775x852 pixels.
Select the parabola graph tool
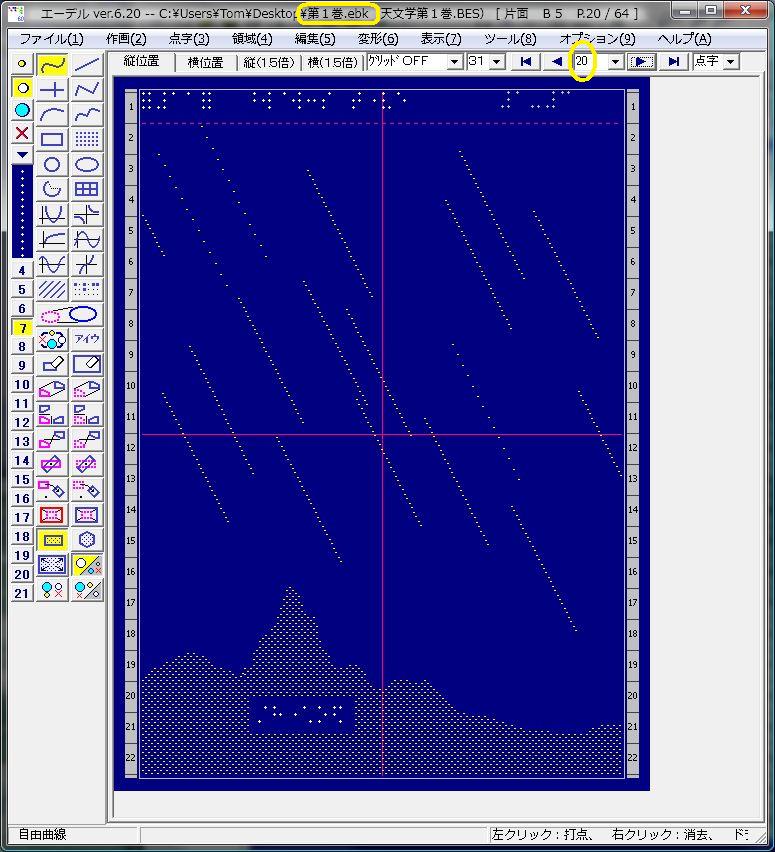[52, 215]
